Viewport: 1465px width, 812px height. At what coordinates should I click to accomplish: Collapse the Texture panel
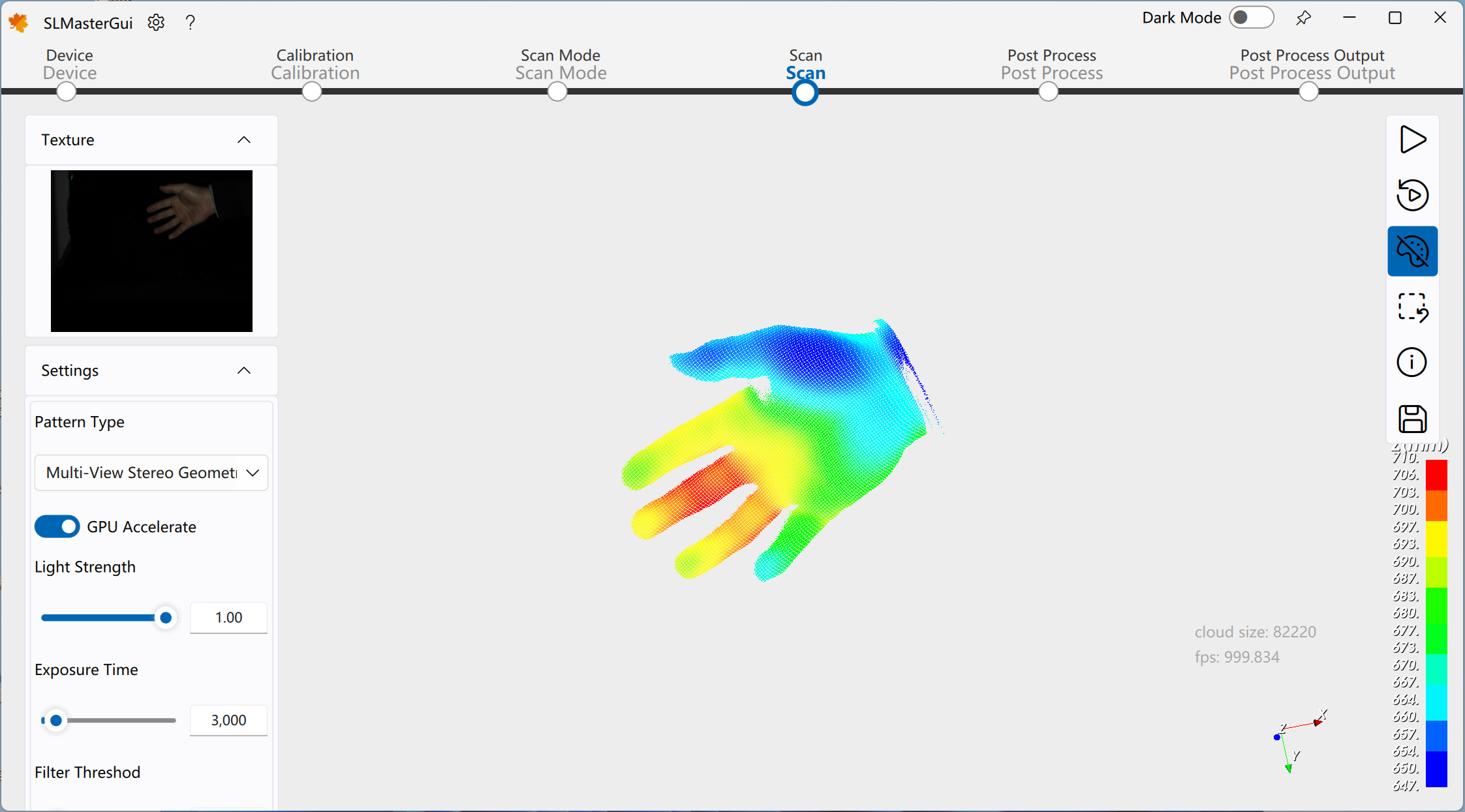click(243, 140)
